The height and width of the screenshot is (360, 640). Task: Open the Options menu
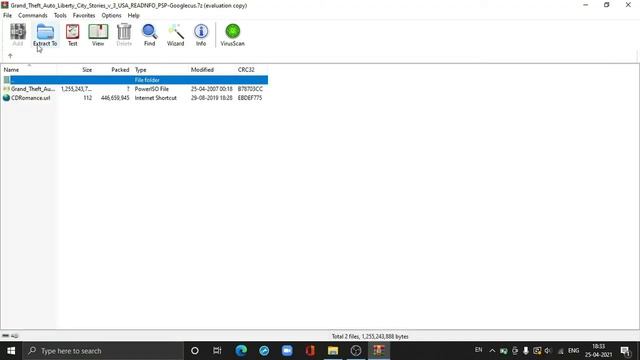click(111, 16)
